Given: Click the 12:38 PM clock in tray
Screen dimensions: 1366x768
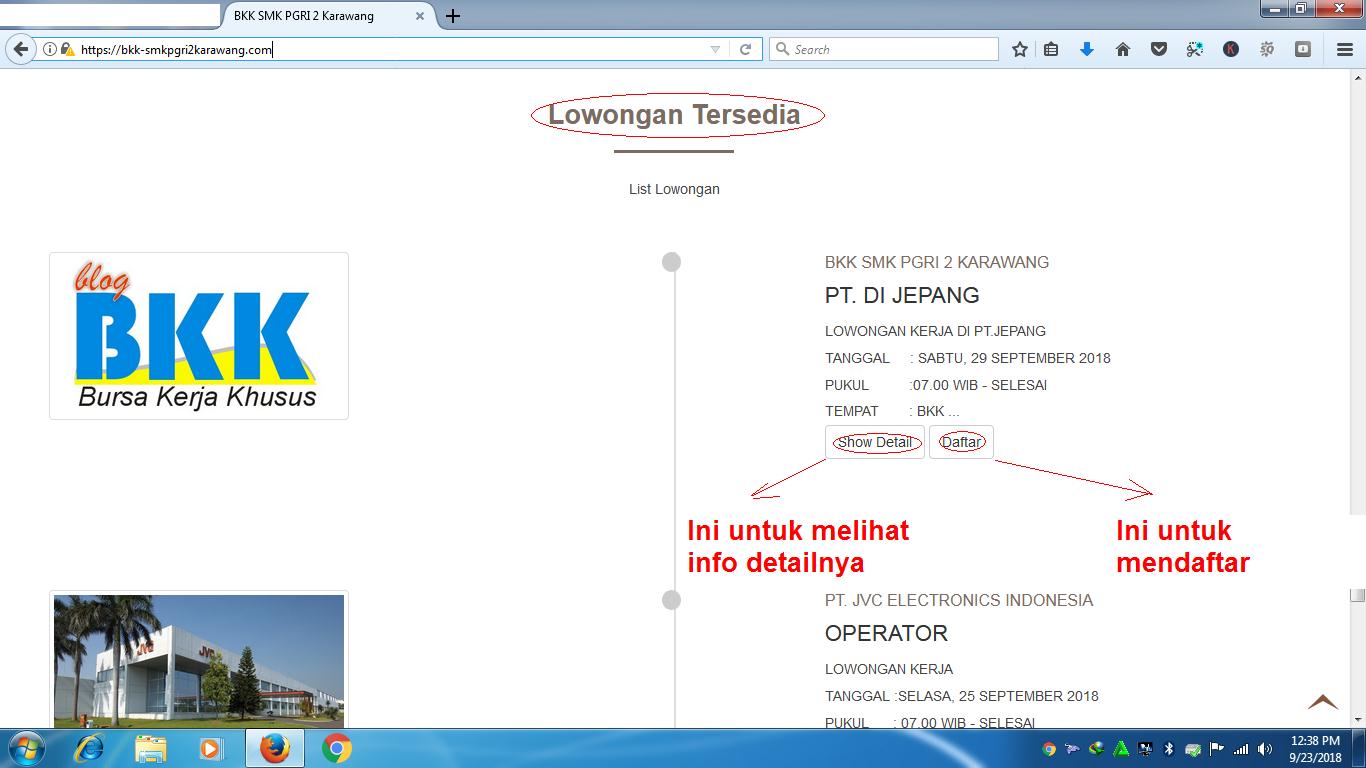Looking at the screenshot, I should 1315,741.
